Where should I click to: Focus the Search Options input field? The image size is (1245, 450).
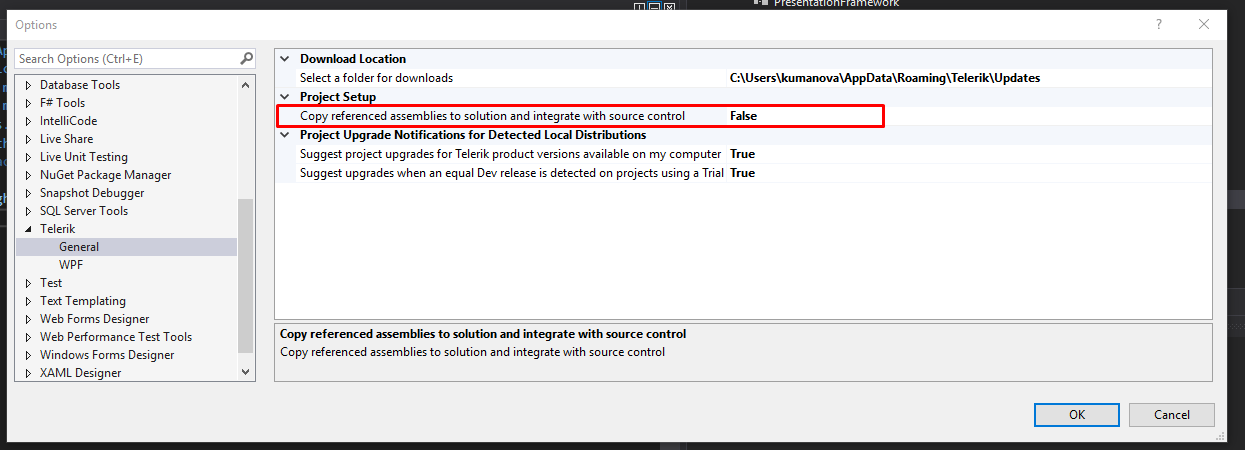click(125, 59)
